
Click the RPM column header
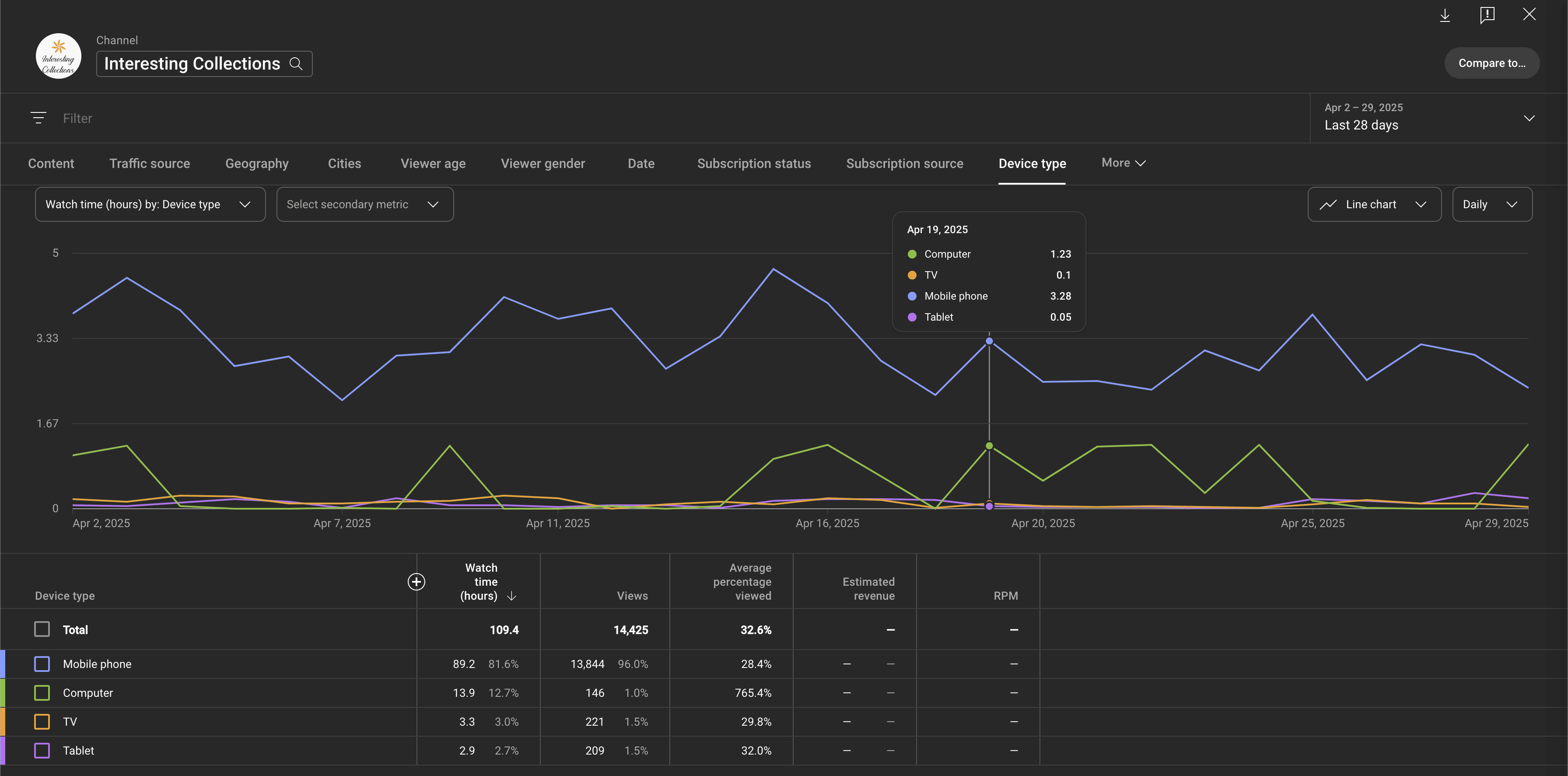coord(1005,596)
